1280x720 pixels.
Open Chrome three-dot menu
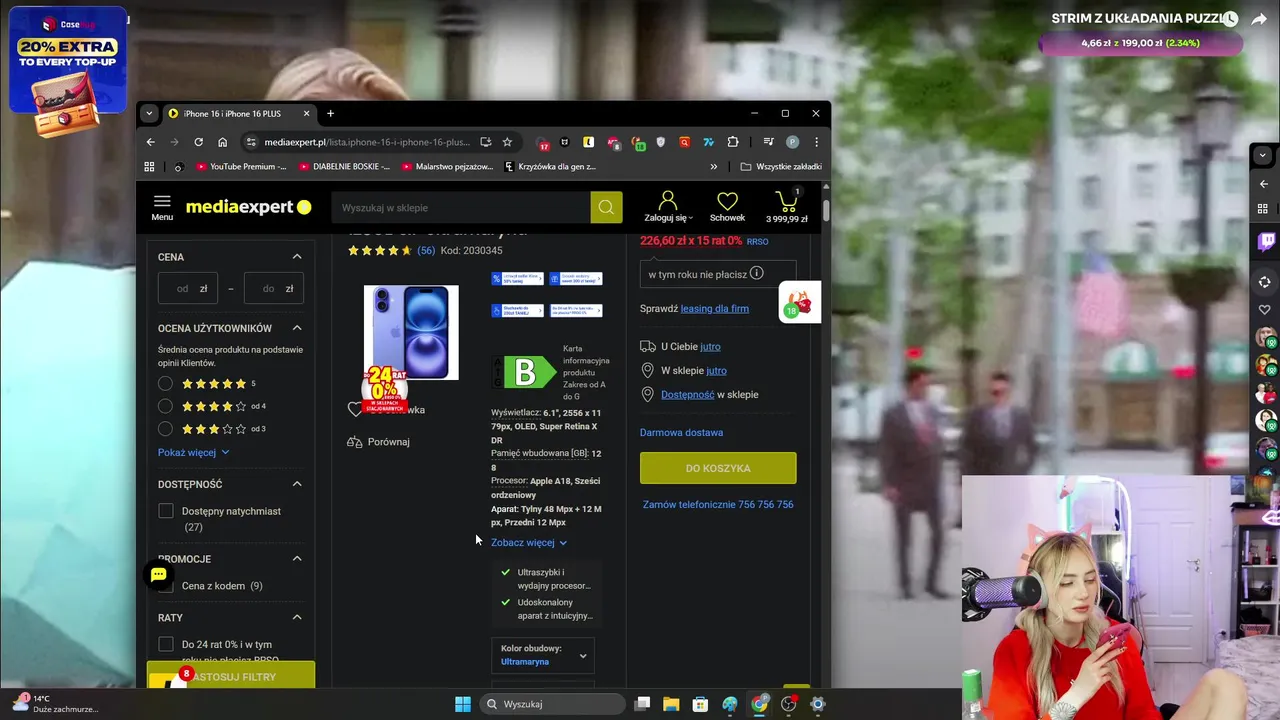point(816,142)
